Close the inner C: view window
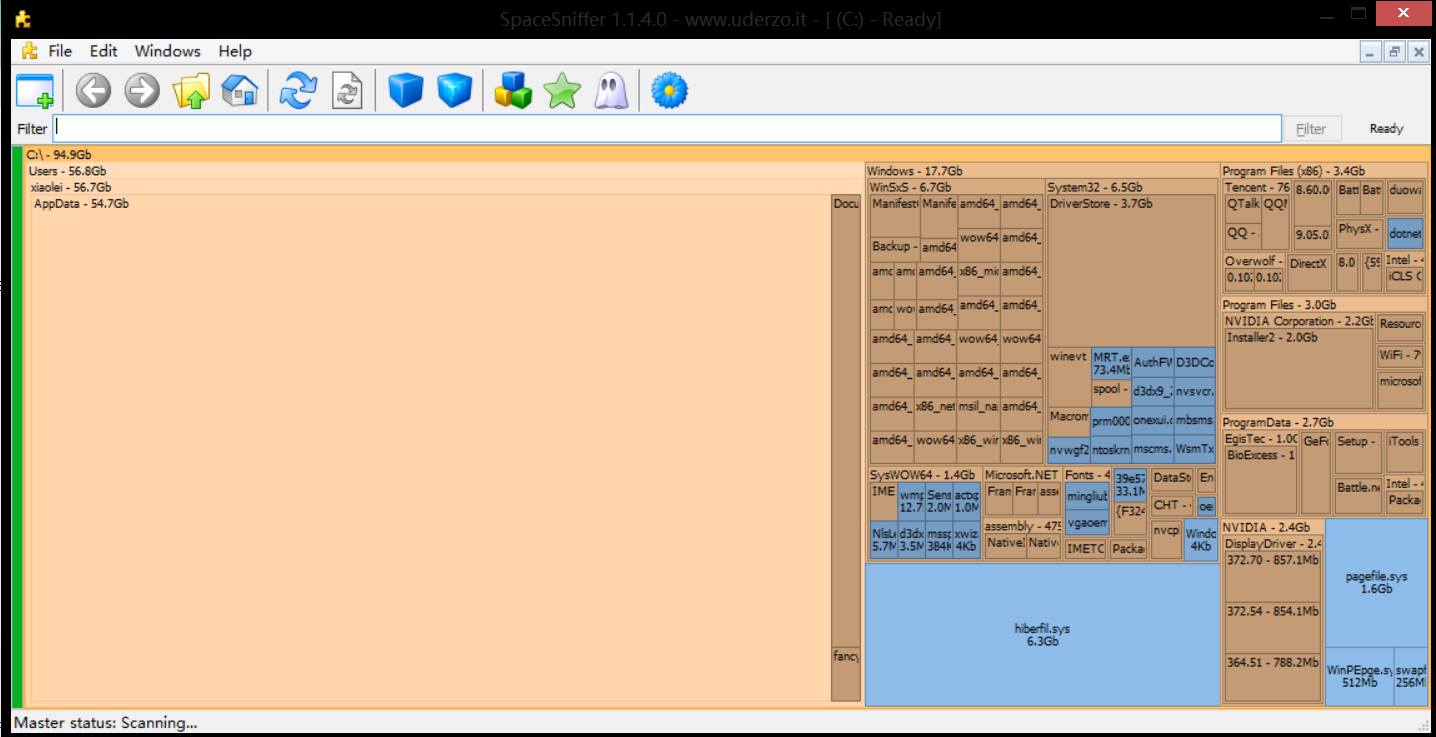Image resolution: width=1436 pixels, height=737 pixels. pyautogui.click(x=1418, y=52)
